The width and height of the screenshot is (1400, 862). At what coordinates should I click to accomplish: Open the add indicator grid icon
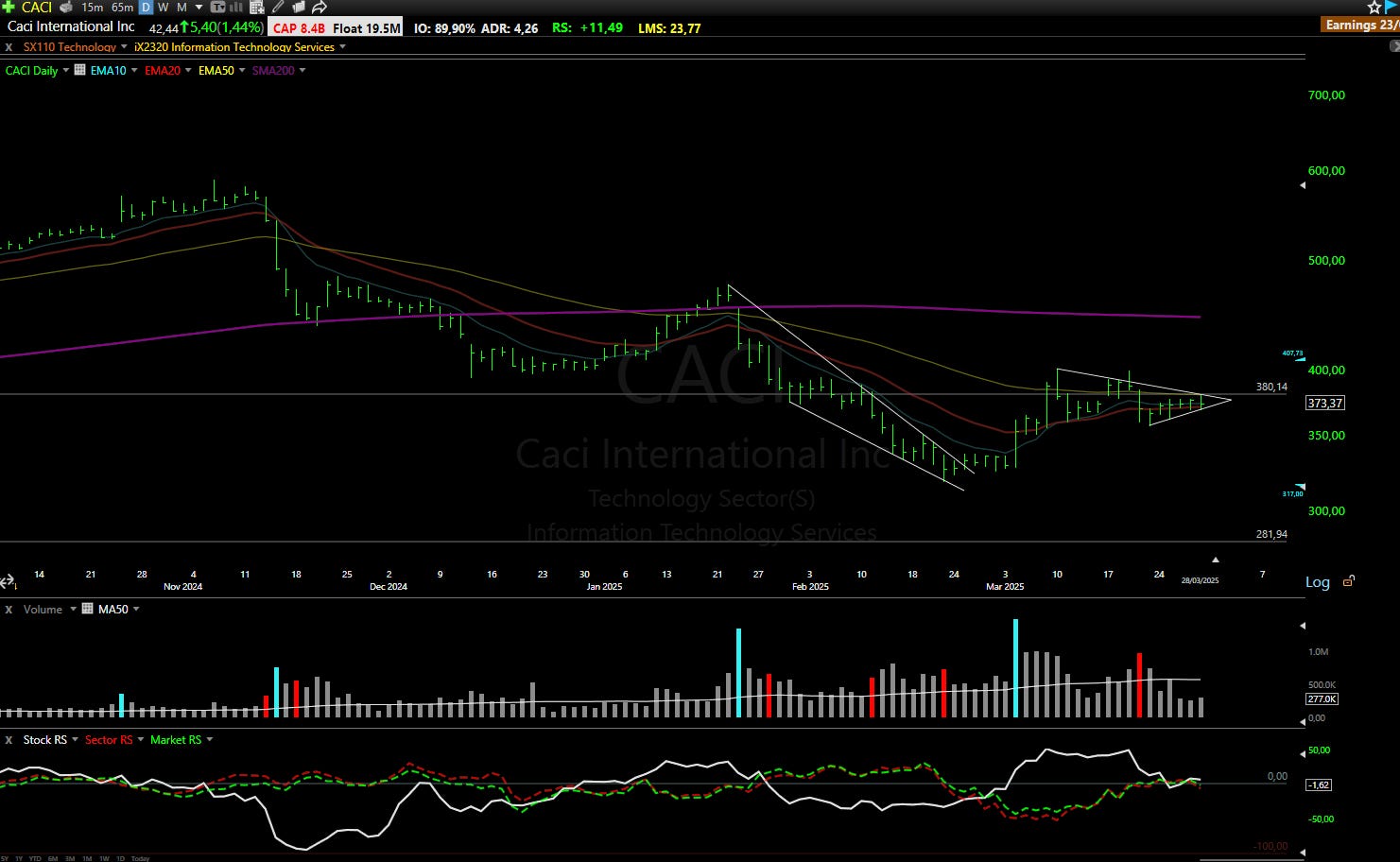(257, 7)
